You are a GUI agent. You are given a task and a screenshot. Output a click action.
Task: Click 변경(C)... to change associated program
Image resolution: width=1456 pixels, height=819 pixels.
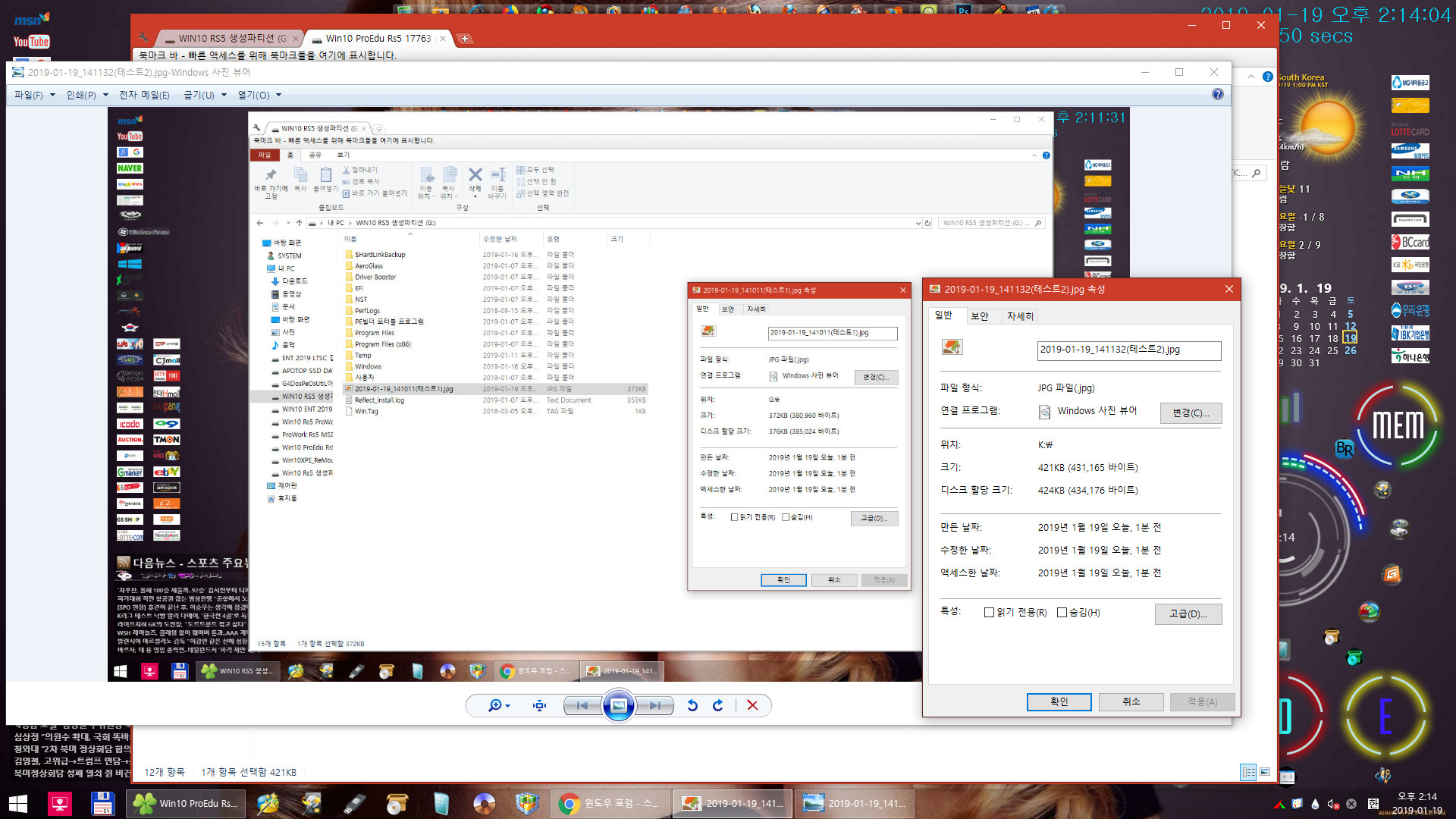[1191, 413]
